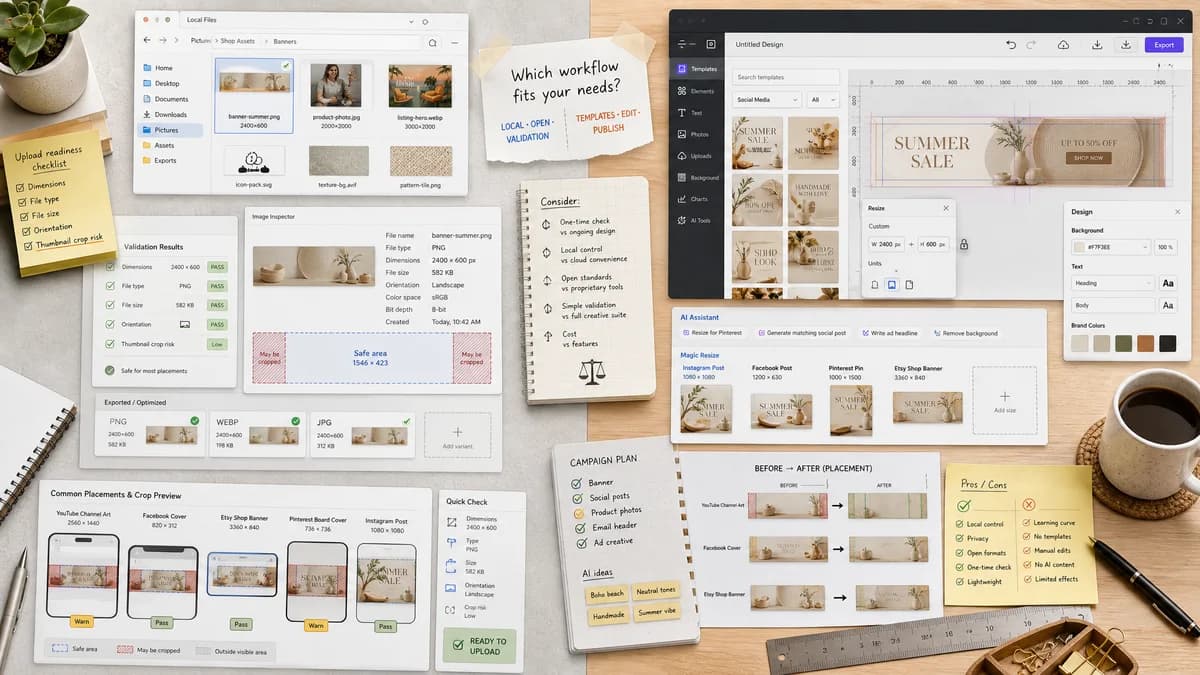Toggle File size checkbox in Validation Results
This screenshot has width=1200, height=675.
(111, 305)
